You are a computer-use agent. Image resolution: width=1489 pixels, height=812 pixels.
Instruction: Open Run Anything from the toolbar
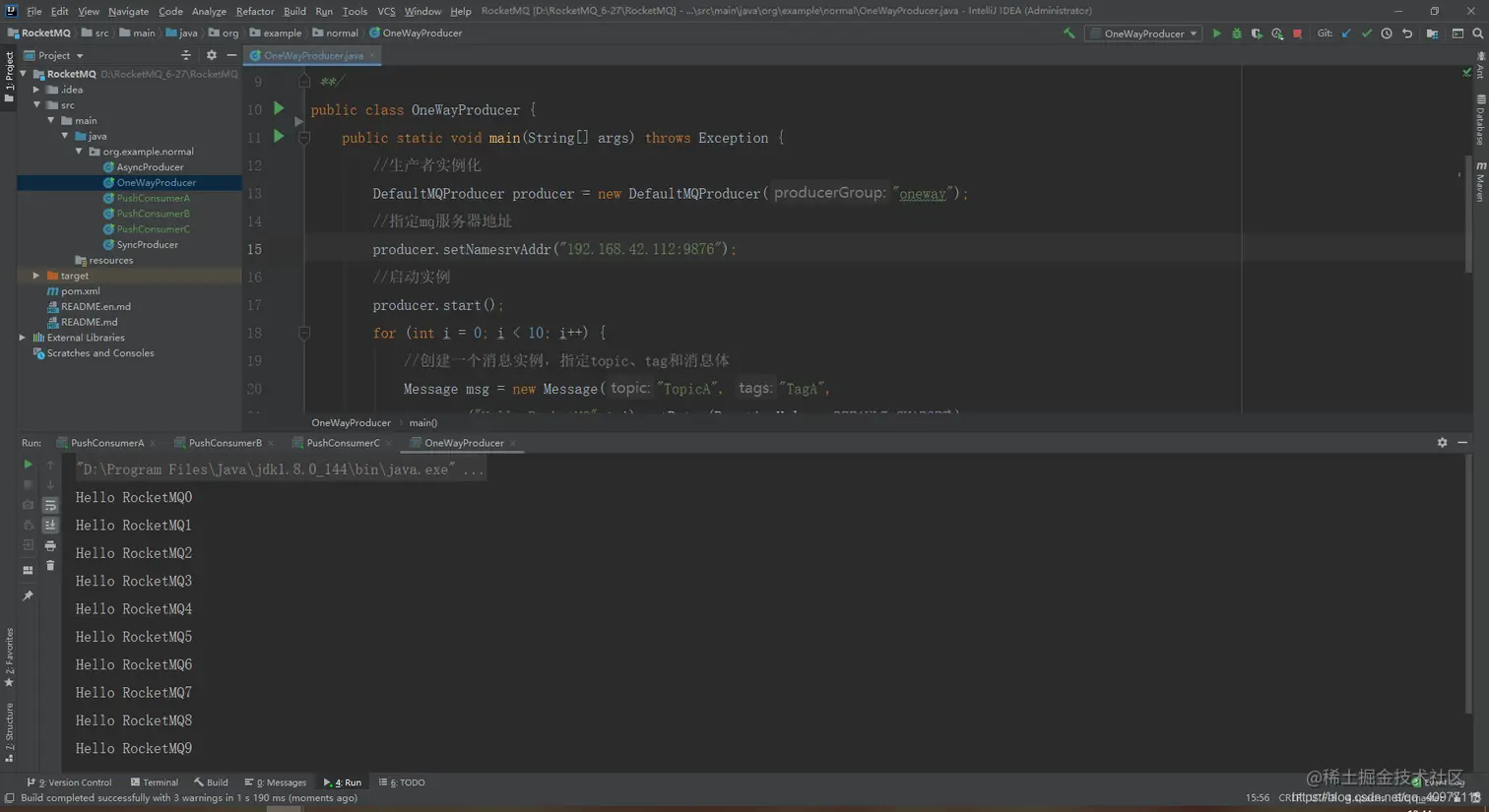click(1457, 33)
